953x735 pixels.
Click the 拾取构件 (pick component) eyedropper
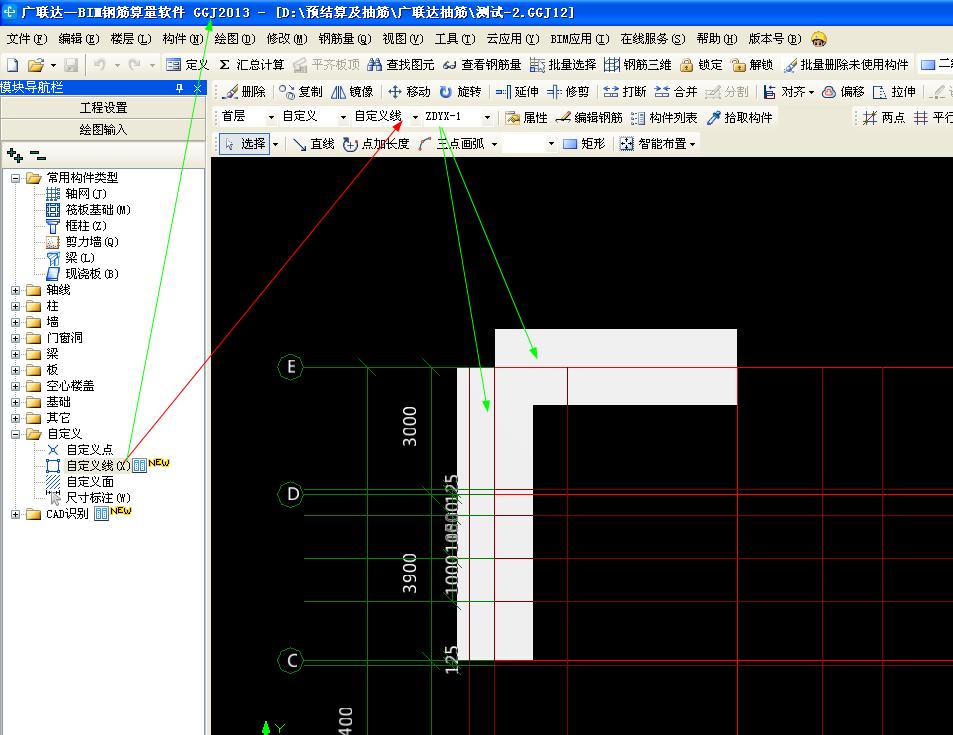pos(714,117)
